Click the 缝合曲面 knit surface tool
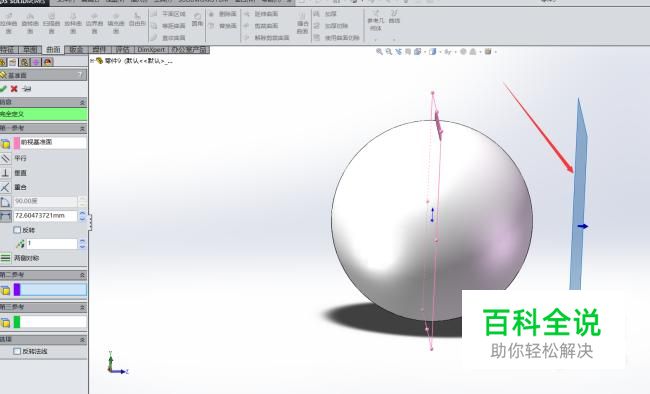 [303, 23]
